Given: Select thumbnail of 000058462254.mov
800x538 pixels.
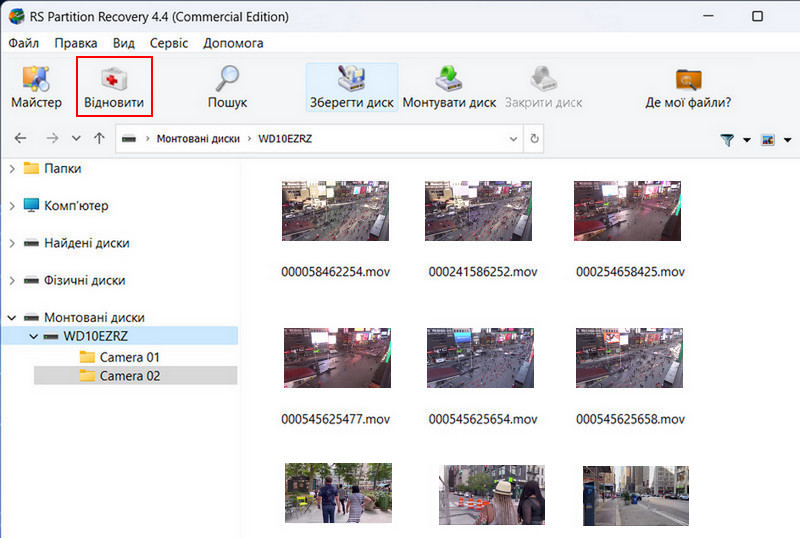Looking at the screenshot, I should 335,211.
